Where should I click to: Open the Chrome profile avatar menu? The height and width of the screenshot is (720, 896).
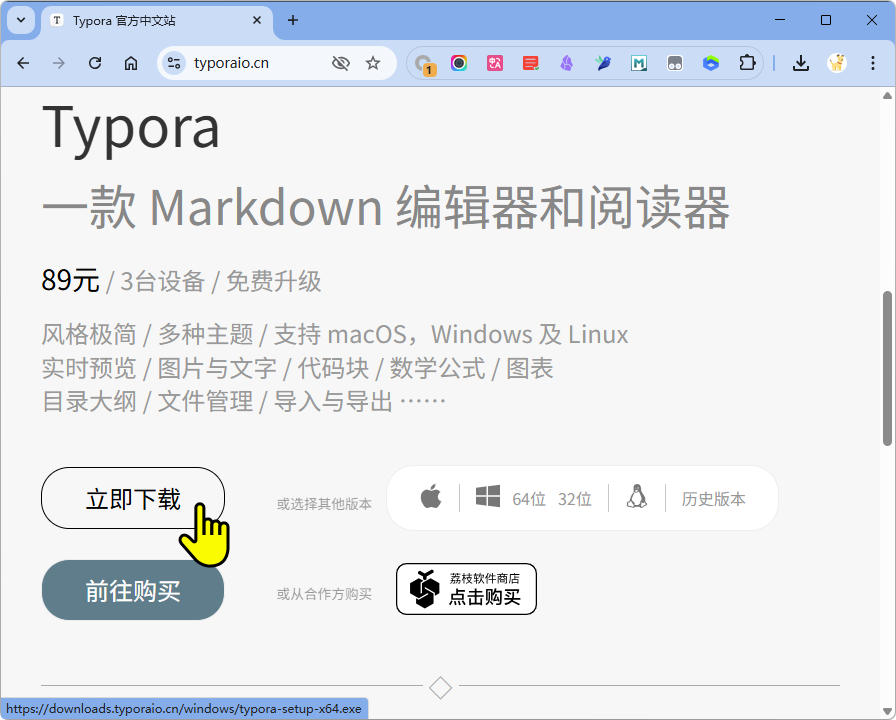pos(837,63)
